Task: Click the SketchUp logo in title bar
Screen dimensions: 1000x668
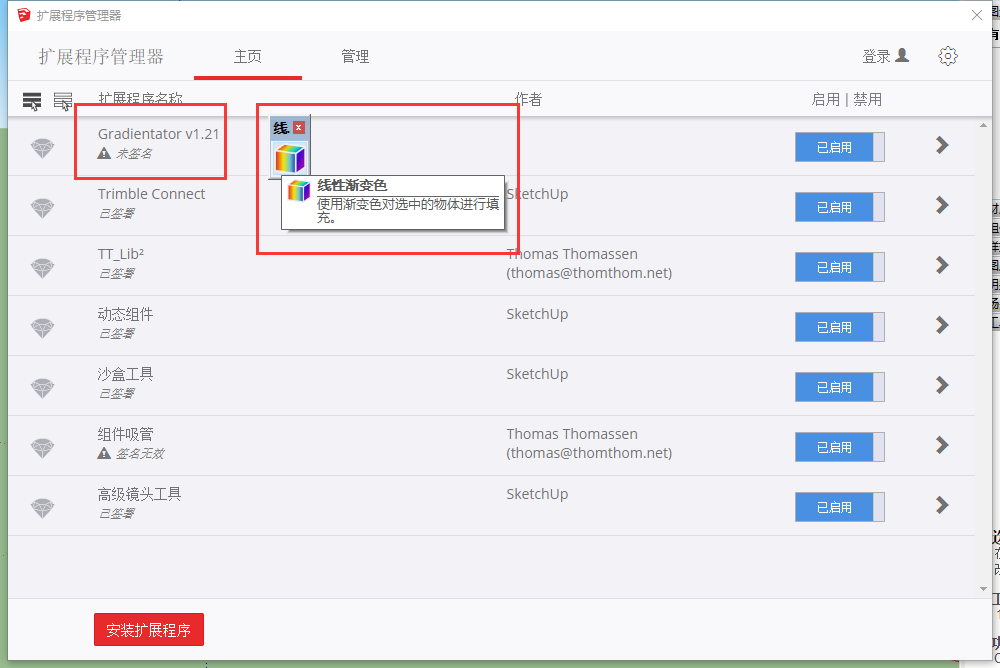Action: (24, 15)
